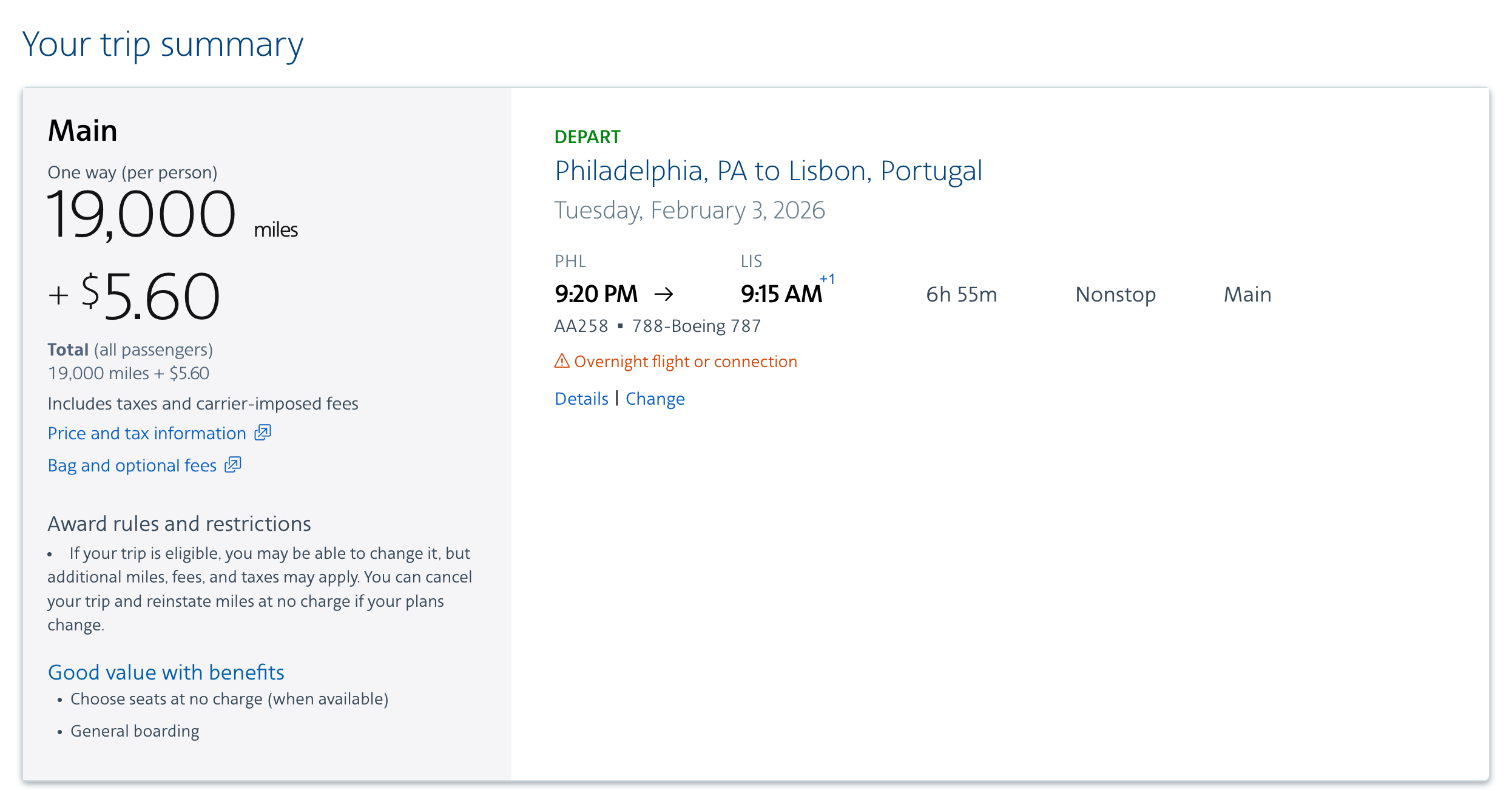This screenshot has width=1512, height=790.
Task: Open the Bag and optional fees link
Action: tap(132, 465)
